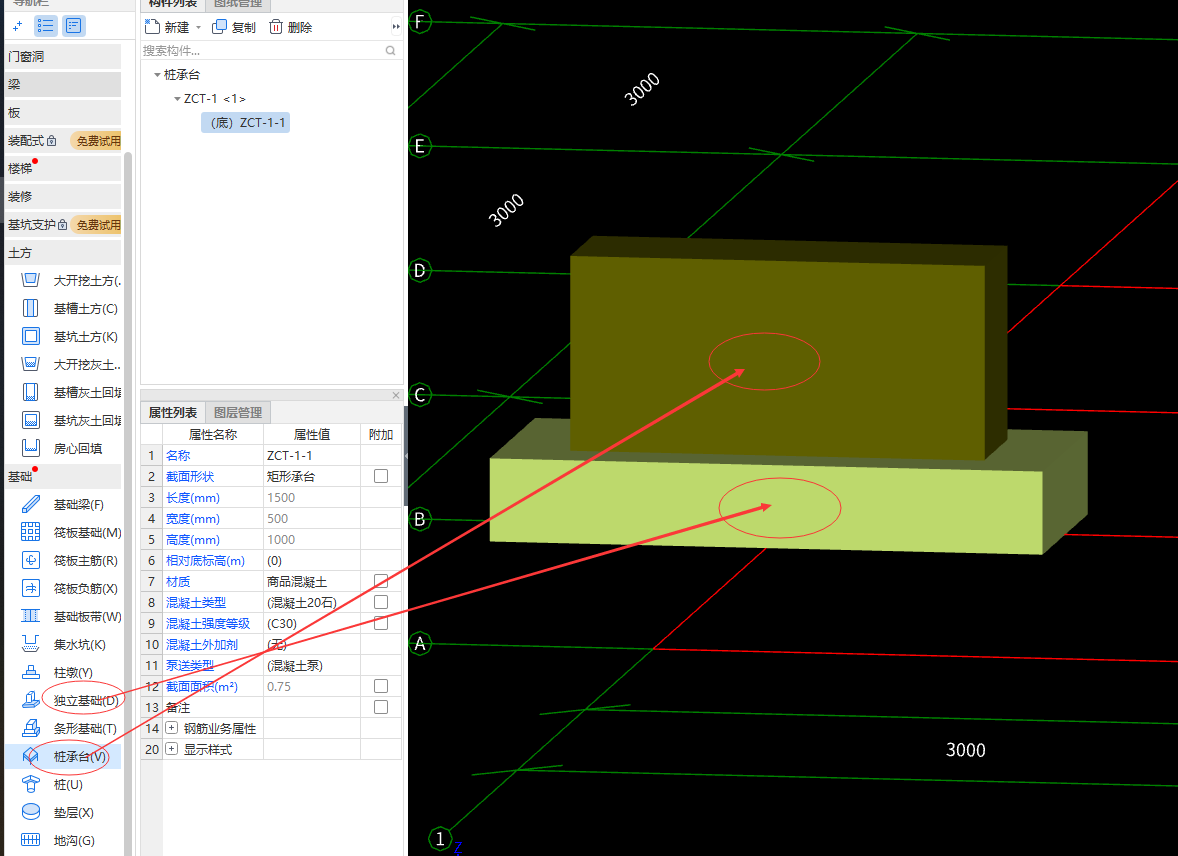This screenshot has width=1178, height=856.
Task: Click the add (plus) navigation icon
Action: point(17,26)
